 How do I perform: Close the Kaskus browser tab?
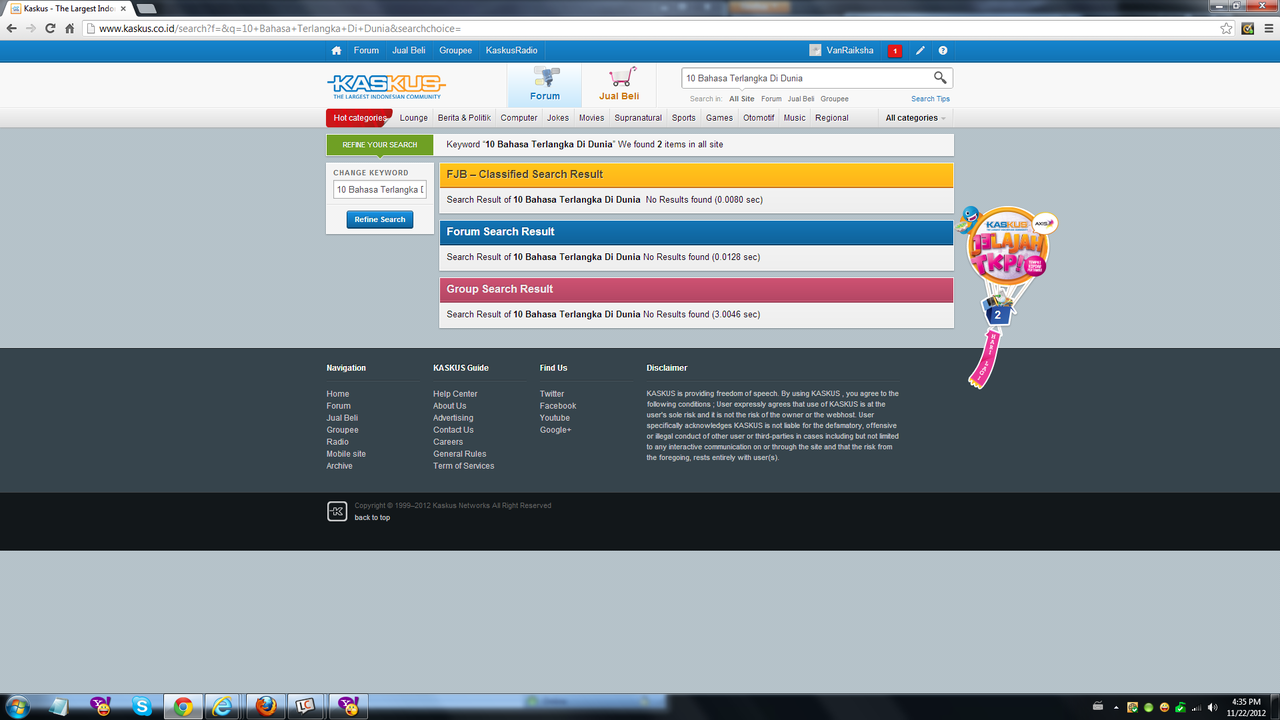(x=122, y=9)
